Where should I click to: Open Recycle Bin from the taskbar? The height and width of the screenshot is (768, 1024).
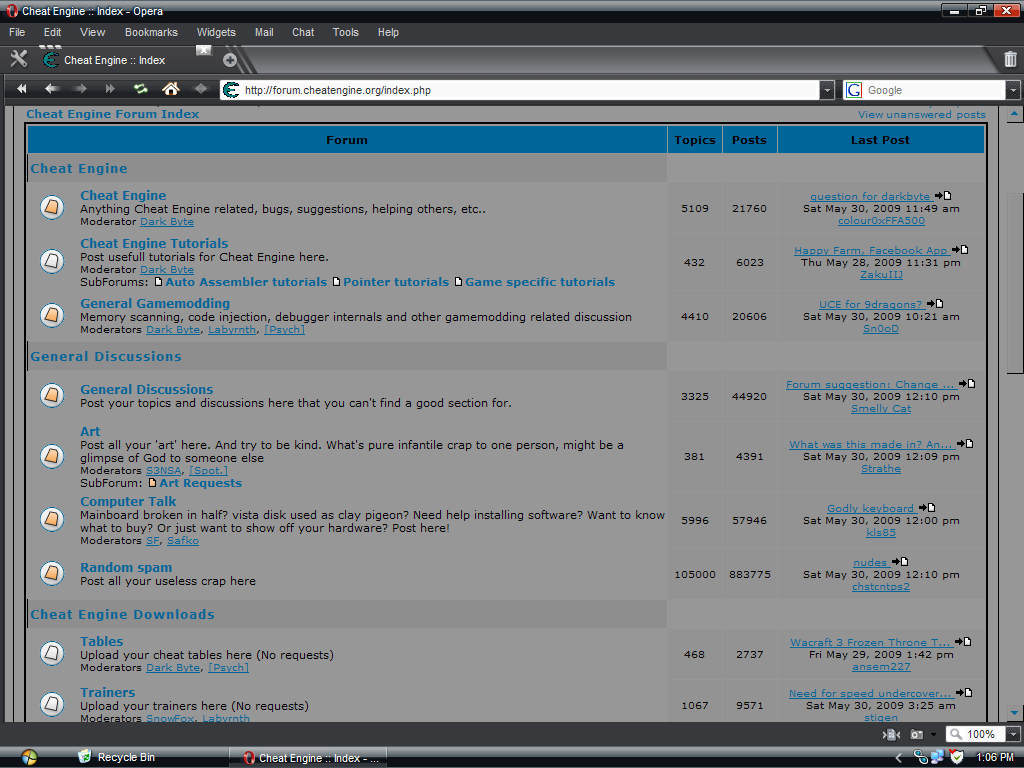(116, 757)
